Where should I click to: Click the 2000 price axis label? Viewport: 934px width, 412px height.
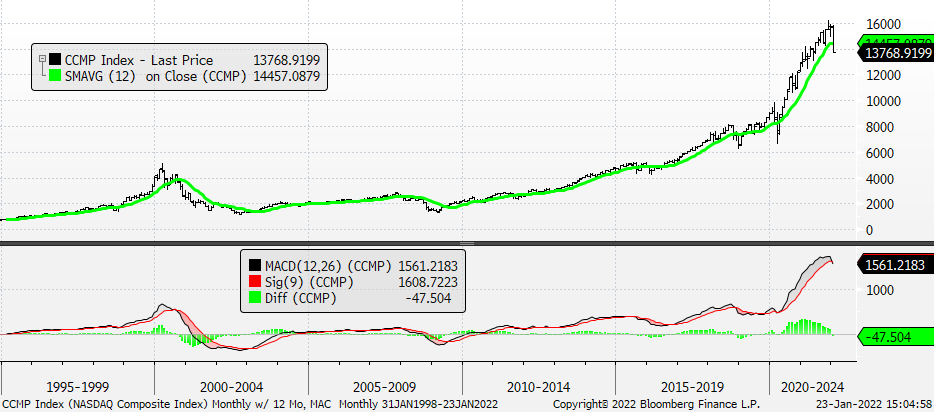click(880, 204)
